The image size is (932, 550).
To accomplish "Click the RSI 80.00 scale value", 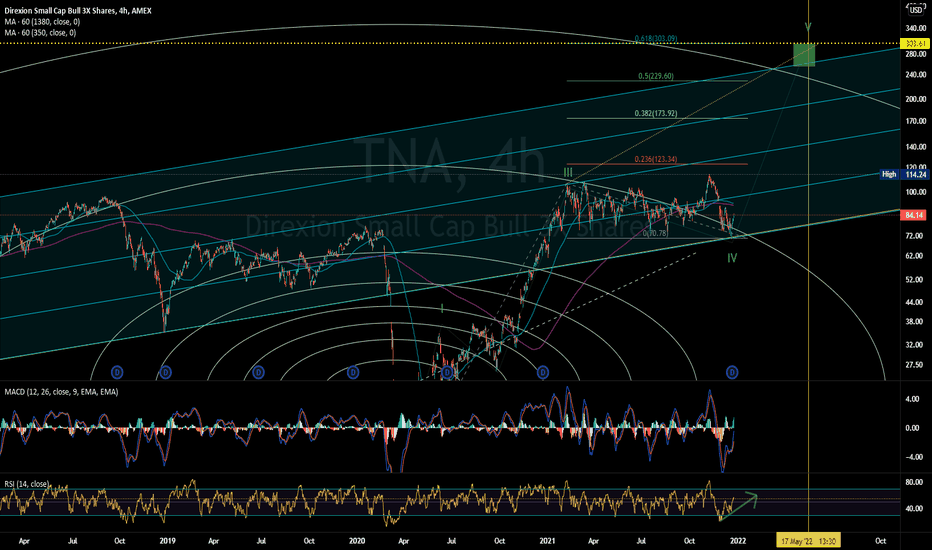I will [914, 482].
